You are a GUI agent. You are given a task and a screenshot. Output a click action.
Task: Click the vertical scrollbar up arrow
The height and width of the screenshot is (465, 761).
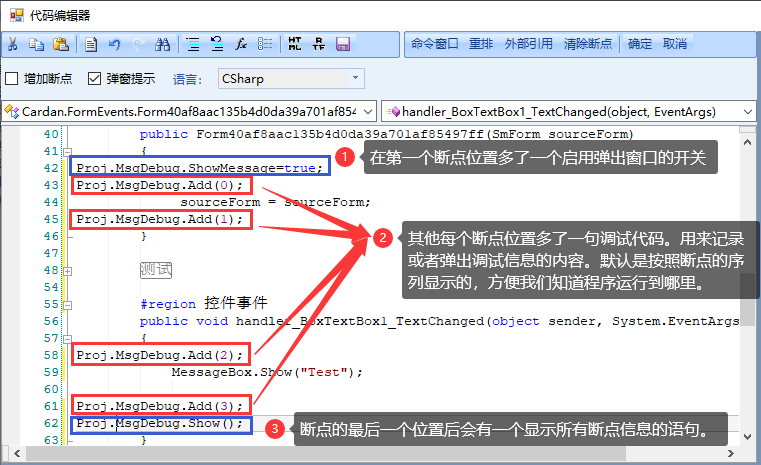tap(747, 142)
